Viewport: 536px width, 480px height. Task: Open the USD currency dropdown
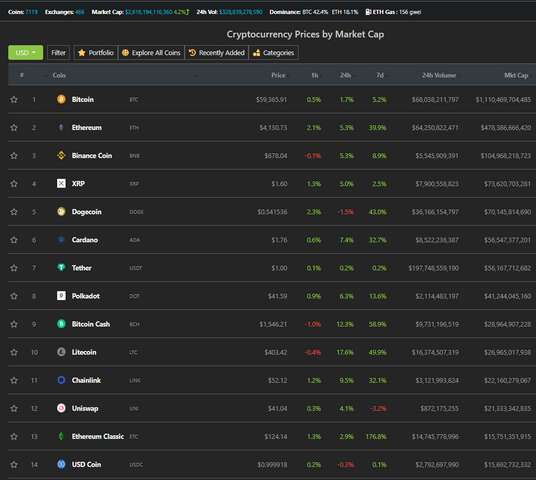click(x=26, y=53)
